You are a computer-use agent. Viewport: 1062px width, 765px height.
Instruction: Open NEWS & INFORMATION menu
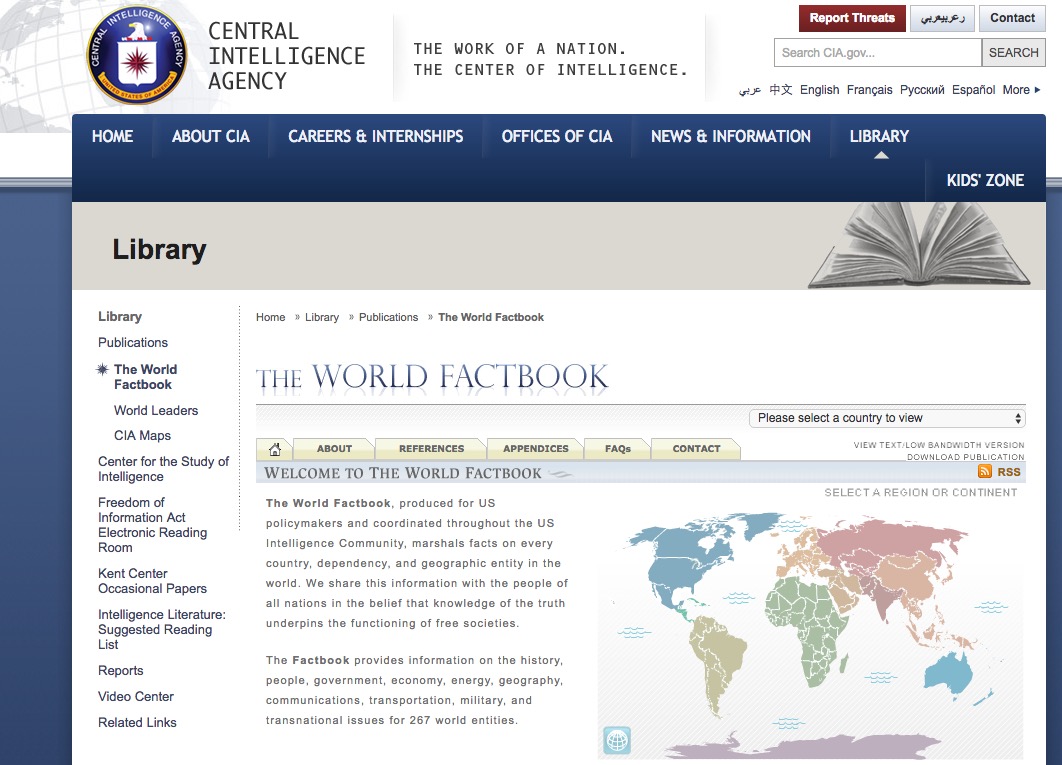(x=731, y=136)
